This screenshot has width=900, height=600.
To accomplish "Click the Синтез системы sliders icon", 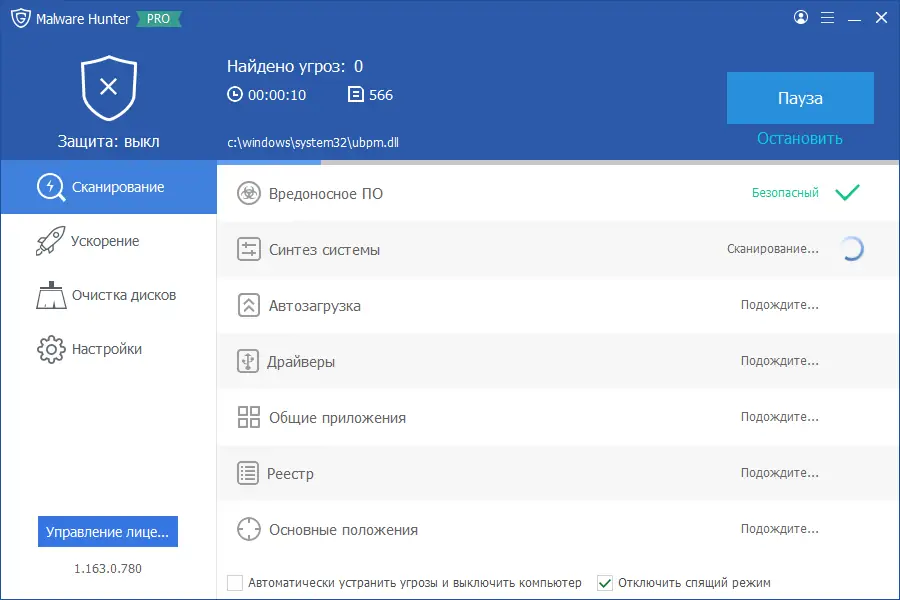I will point(249,250).
